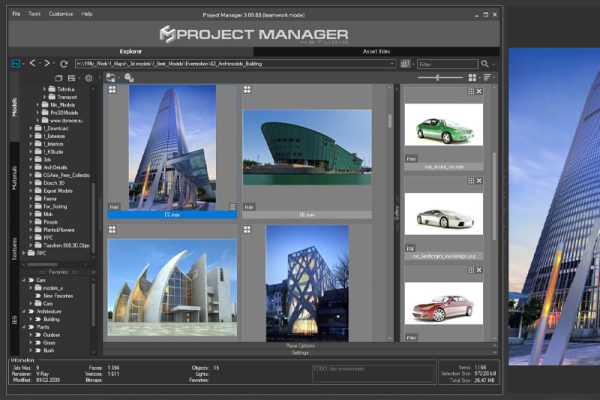Click the dotted grid icon on silver car card
Screen dimensions: 600x400
(471, 181)
